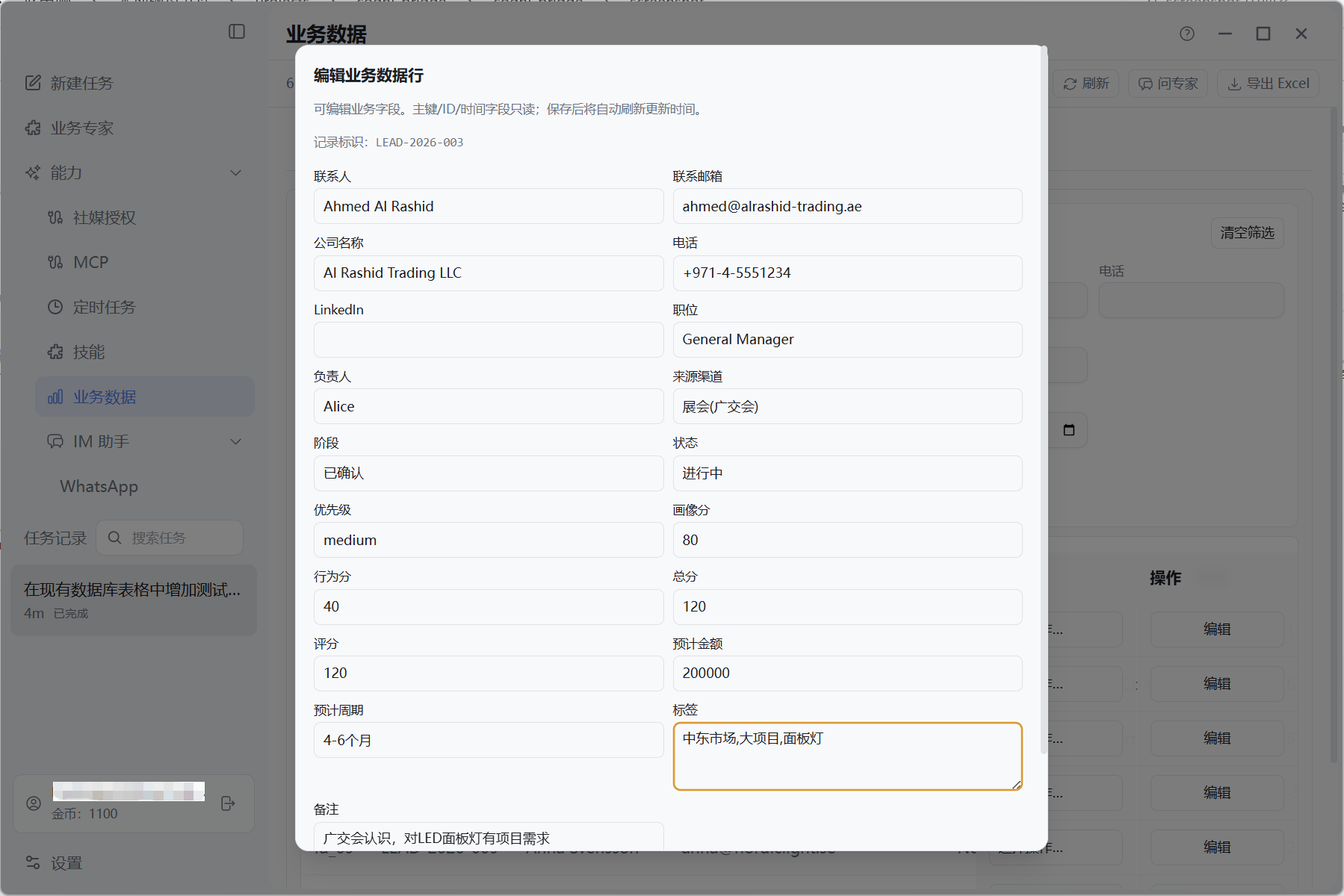Click the empty LinkedIn field
This screenshot has width=1344, height=896.
coord(489,340)
